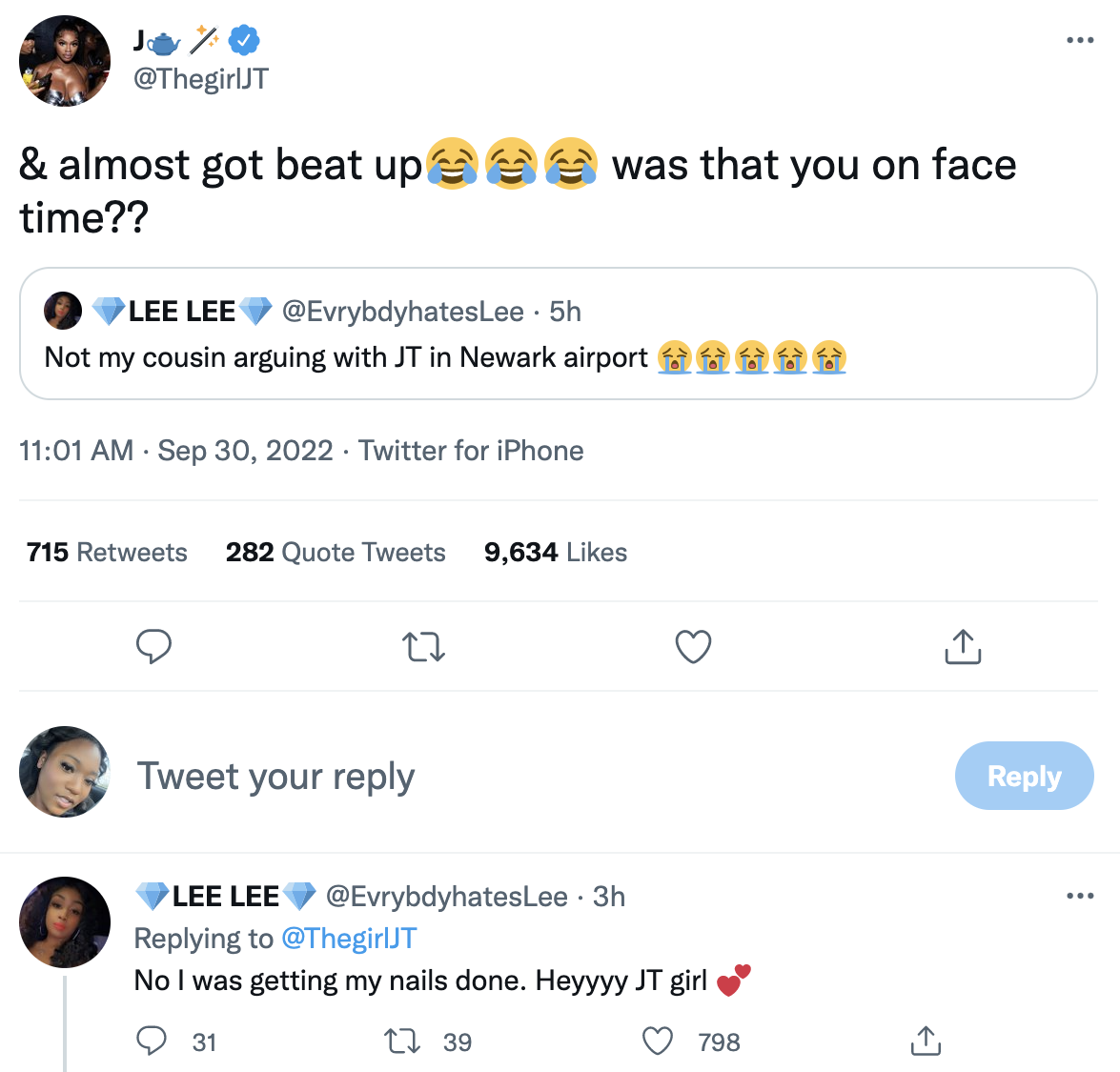The width and height of the screenshot is (1120, 1072).
Task: Click the Tweet your reply field
Action: [x=275, y=776]
